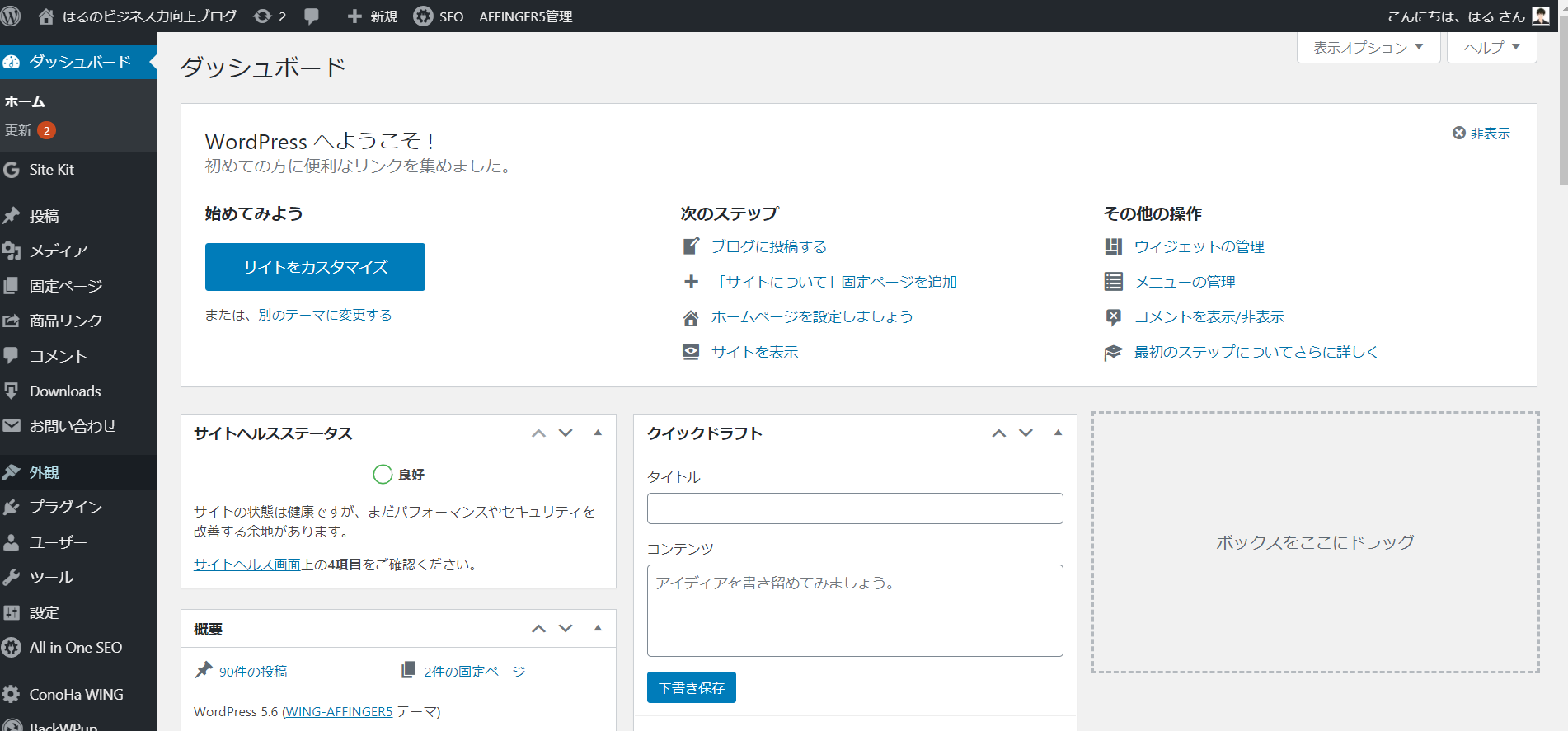Move 概要 box up

tap(539, 629)
